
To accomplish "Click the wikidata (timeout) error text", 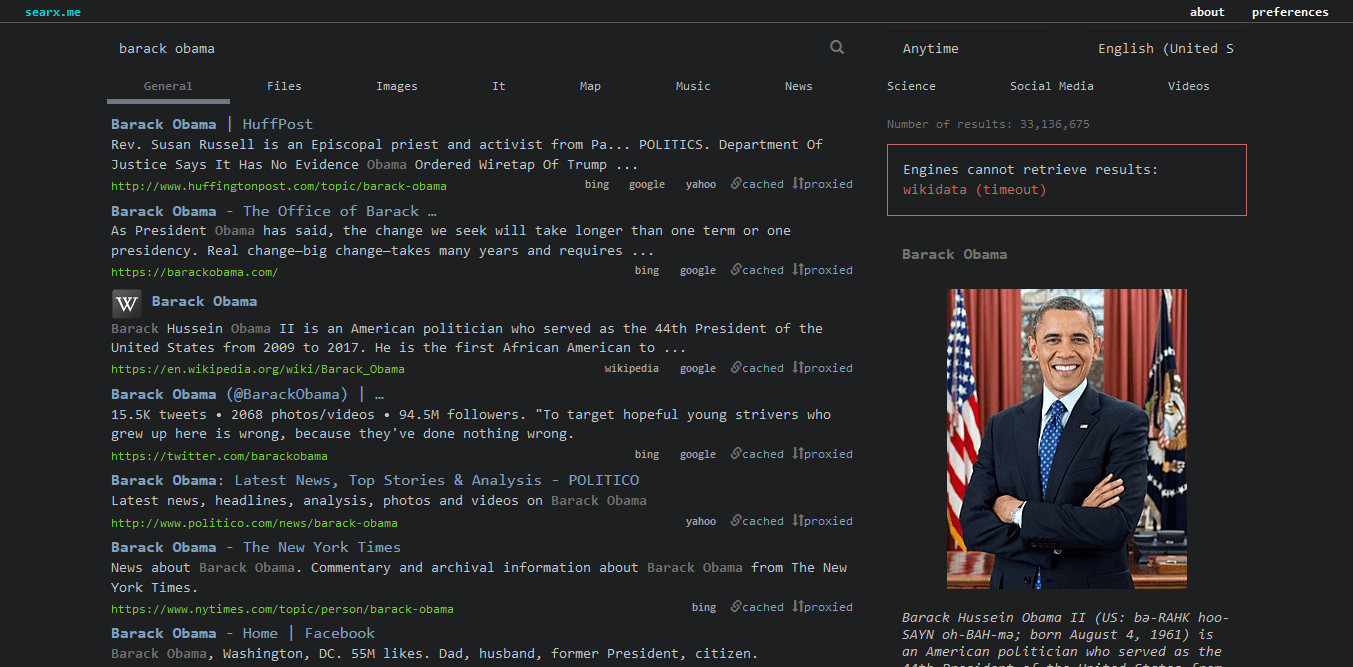I will [974, 190].
